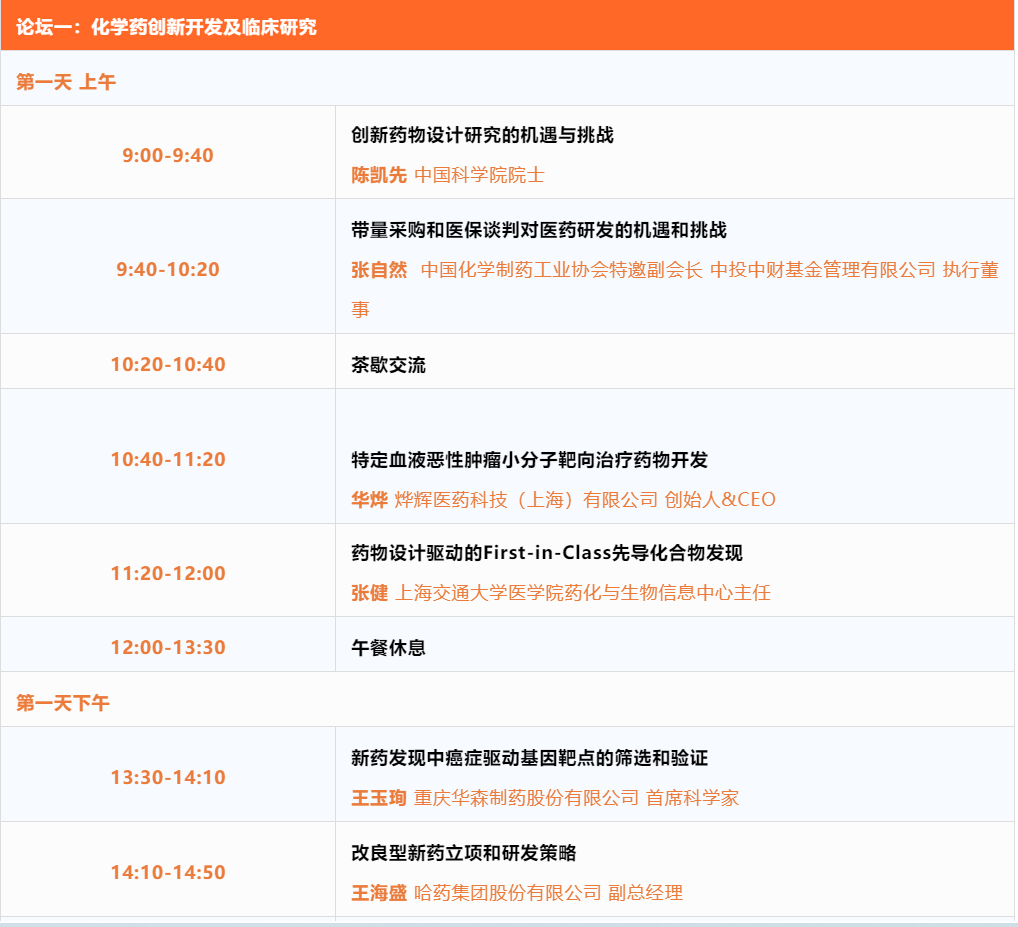Open talk 特定血液恶性肿瘤小分子靶向治疗药物开发
This screenshot has height=927, width=1018.
pyautogui.click(x=529, y=460)
